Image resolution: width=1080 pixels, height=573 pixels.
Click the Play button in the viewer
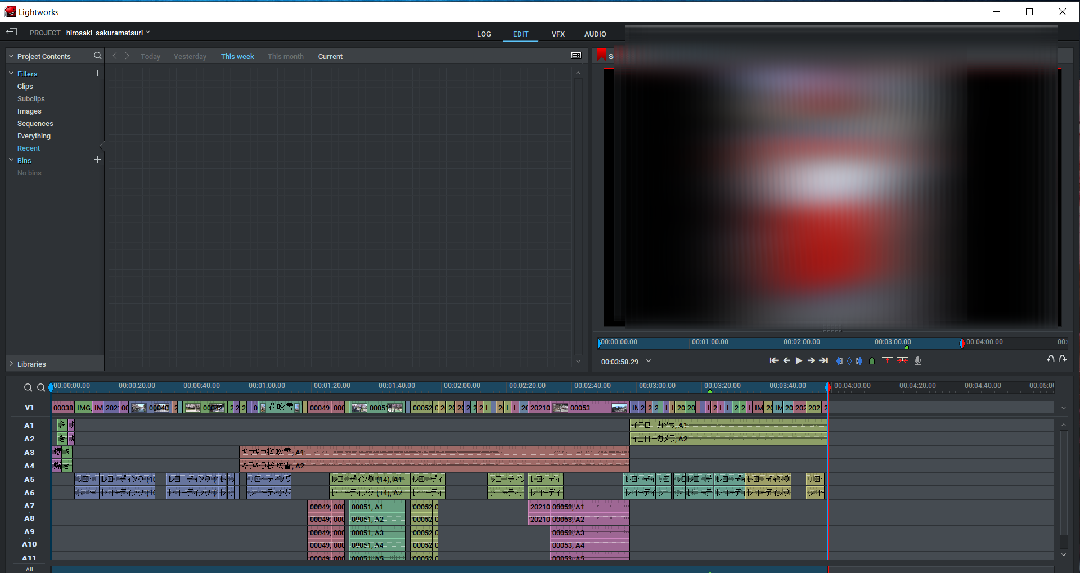[799, 360]
